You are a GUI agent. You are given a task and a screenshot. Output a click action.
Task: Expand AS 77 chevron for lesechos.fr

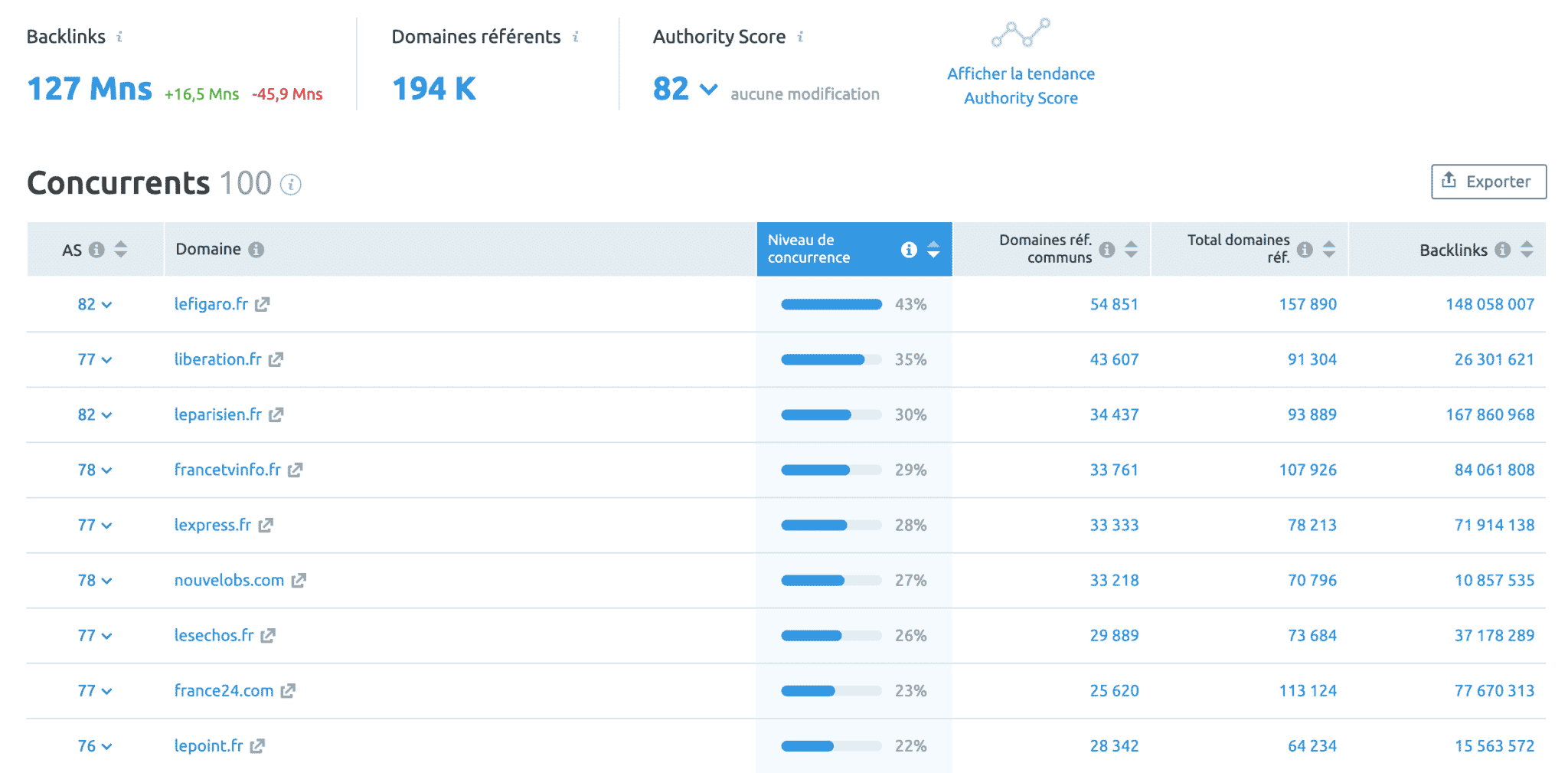click(107, 636)
